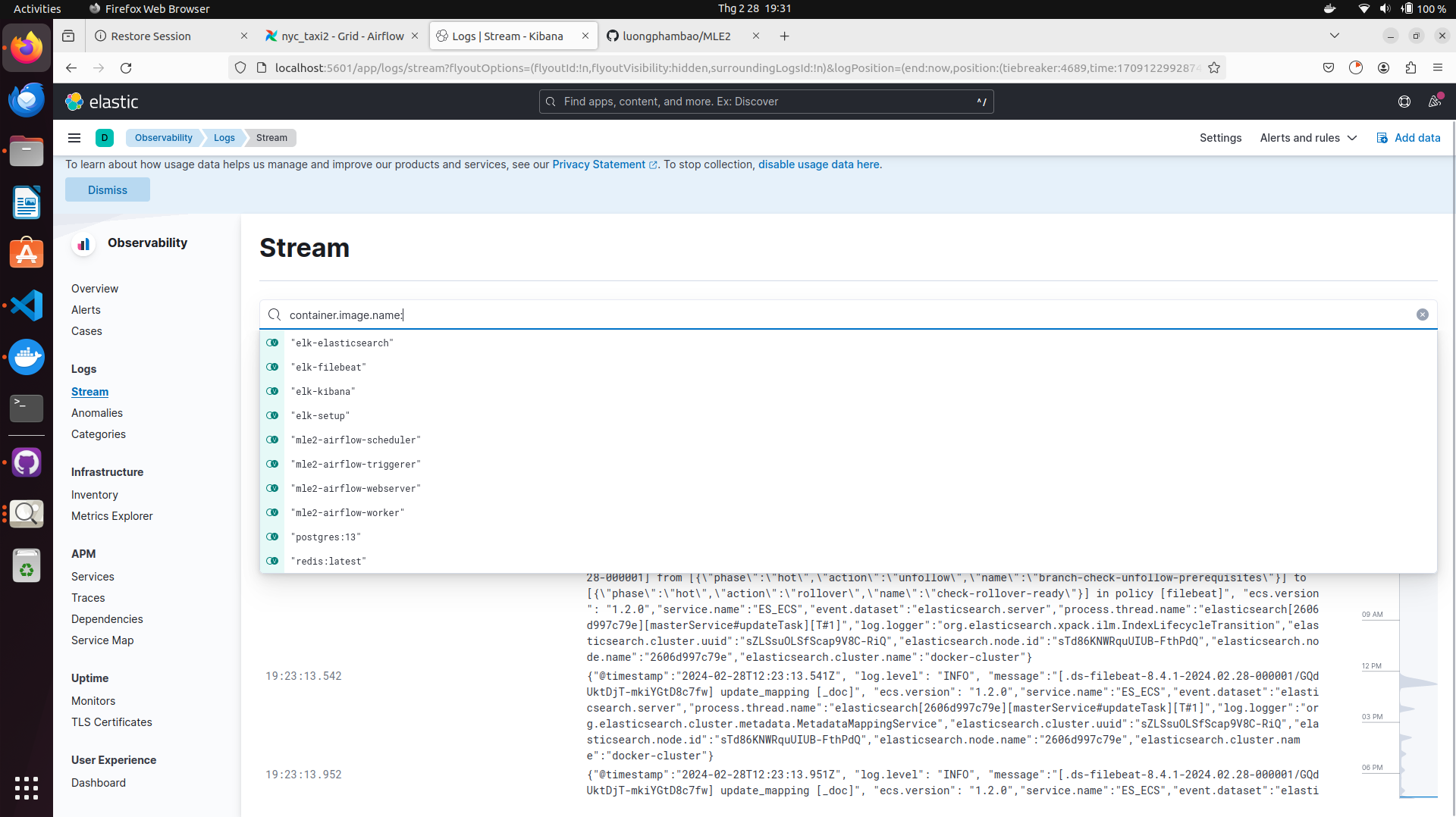Dismiss the usage data notice

click(108, 189)
